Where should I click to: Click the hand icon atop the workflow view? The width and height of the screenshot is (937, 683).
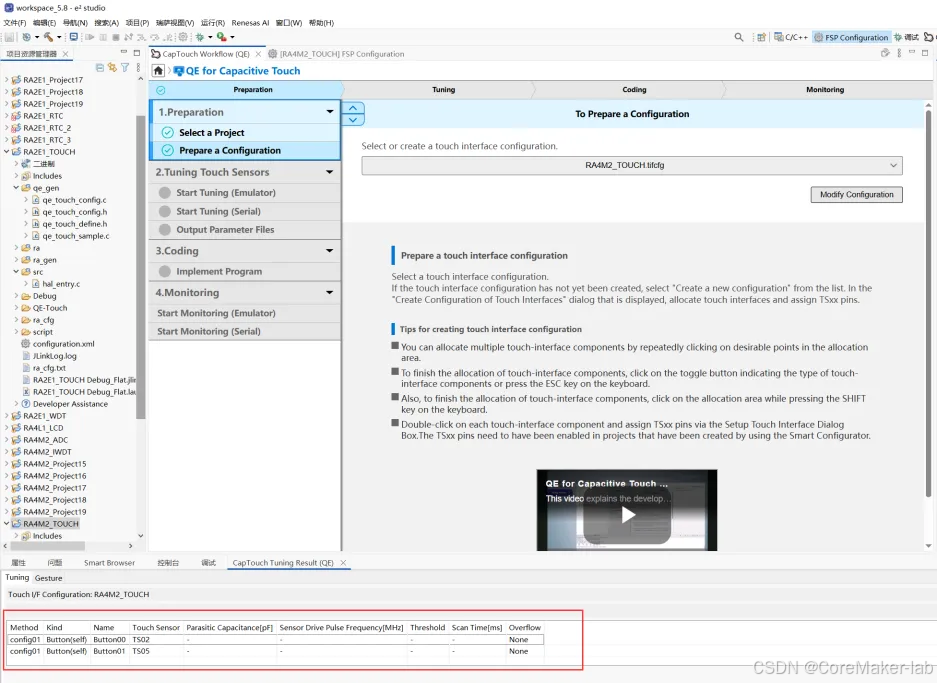click(x=885, y=53)
